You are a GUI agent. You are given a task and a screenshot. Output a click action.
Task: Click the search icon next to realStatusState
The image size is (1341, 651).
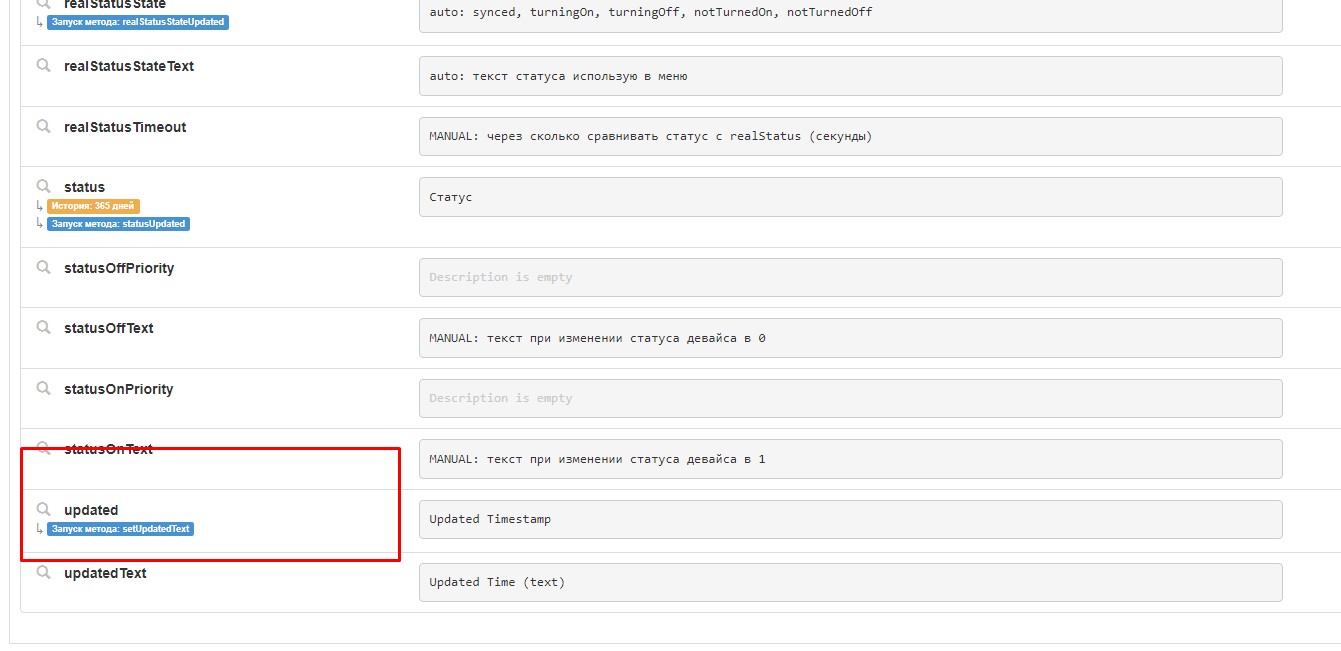pyautogui.click(x=42, y=5)
